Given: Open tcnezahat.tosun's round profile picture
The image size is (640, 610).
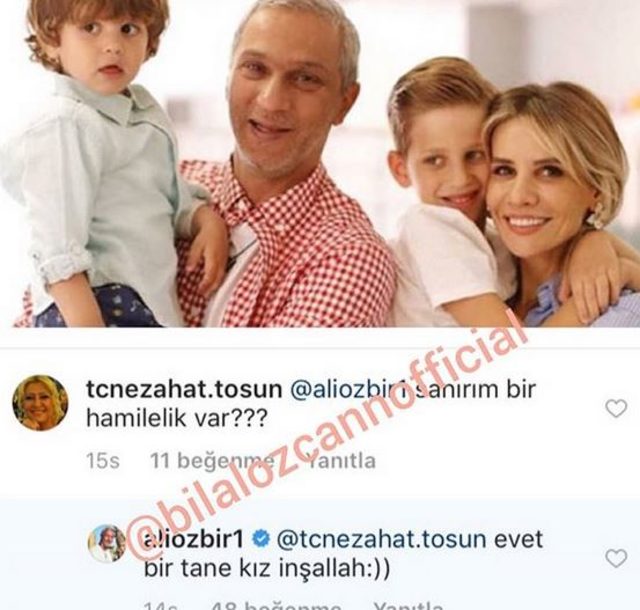Looking at the screenshot, I should coord(40,403).
